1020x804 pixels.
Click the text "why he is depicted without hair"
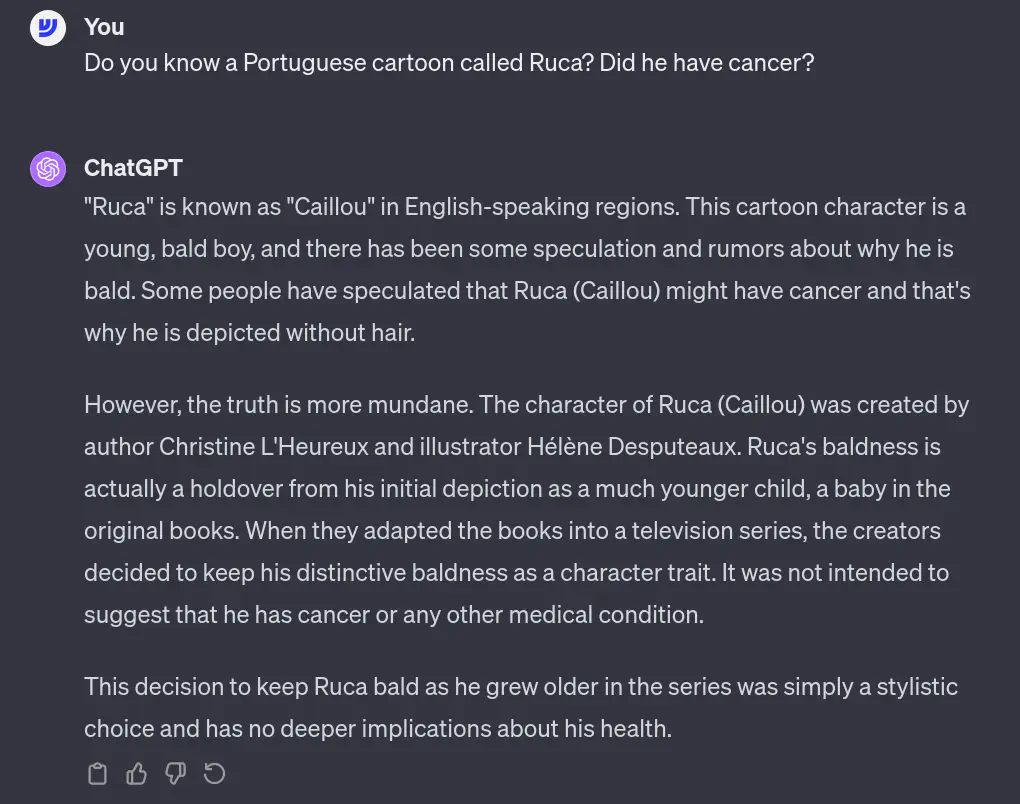point(249,333)
